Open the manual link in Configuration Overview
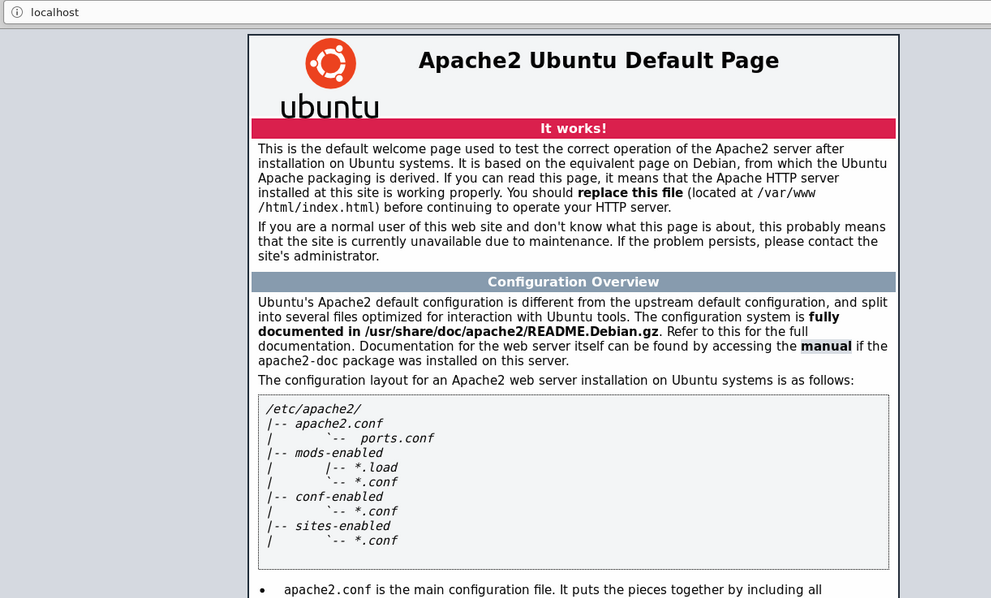Viewport: 992px width, 598px height. [x=826, y=346]
